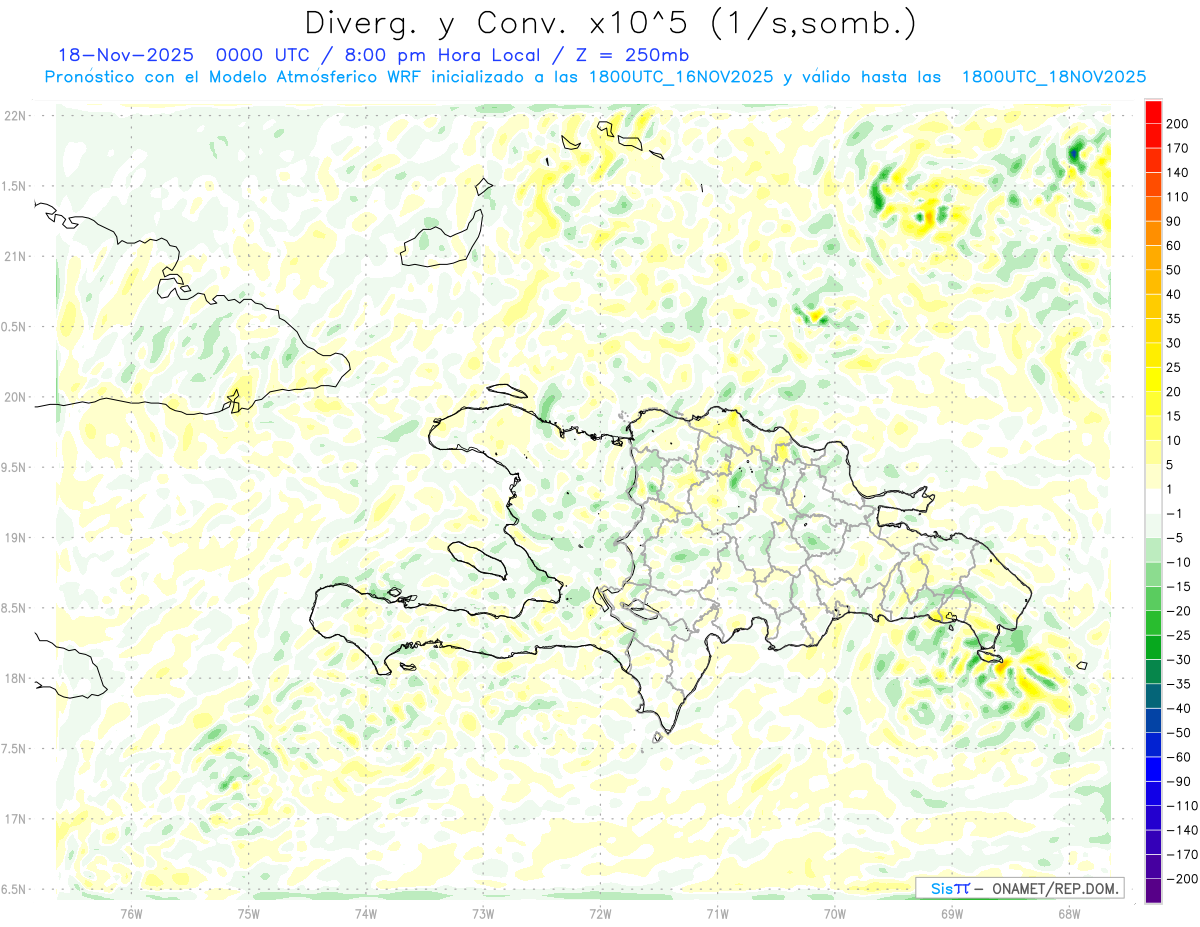Click the red legend segment above 200
The image size is (1200, 927).
pos(1153,111)
